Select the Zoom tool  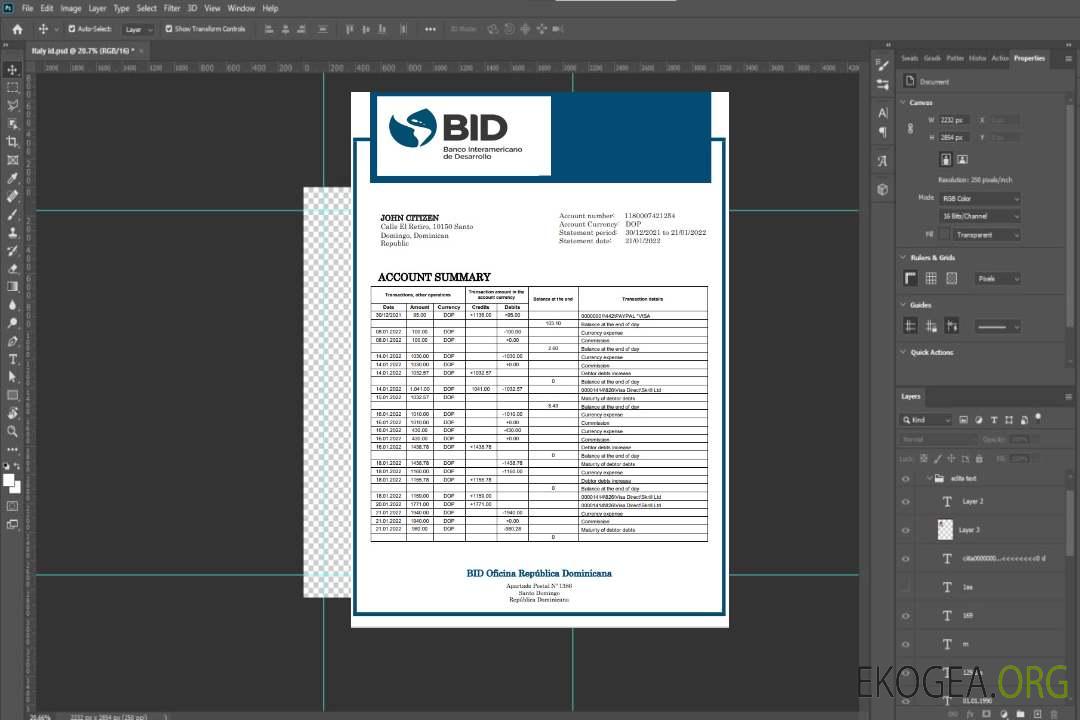[12, 431]
